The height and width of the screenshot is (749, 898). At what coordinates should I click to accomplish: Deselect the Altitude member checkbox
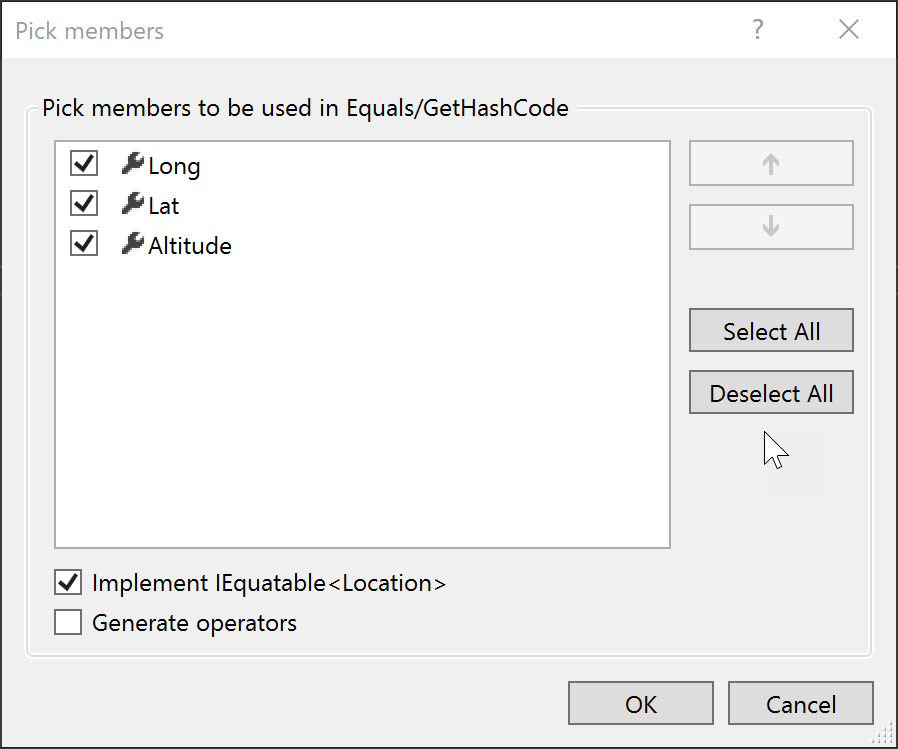click(84, 243)
